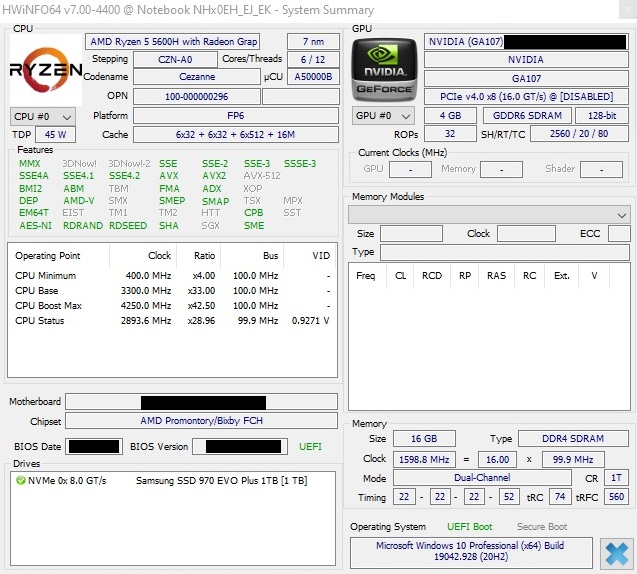Click the 4 GB GPU memory value
Screen dimensions: 637x574
[450, 115]
